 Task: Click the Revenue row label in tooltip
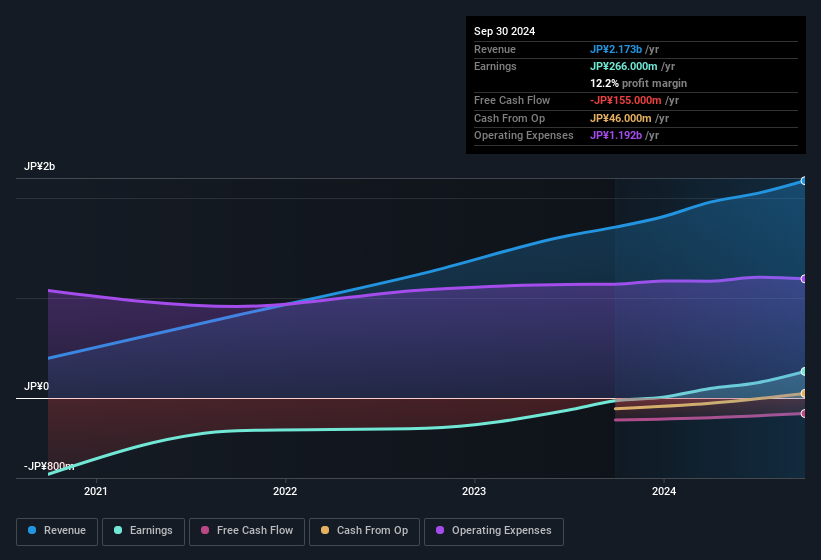(x=495, y=49)
